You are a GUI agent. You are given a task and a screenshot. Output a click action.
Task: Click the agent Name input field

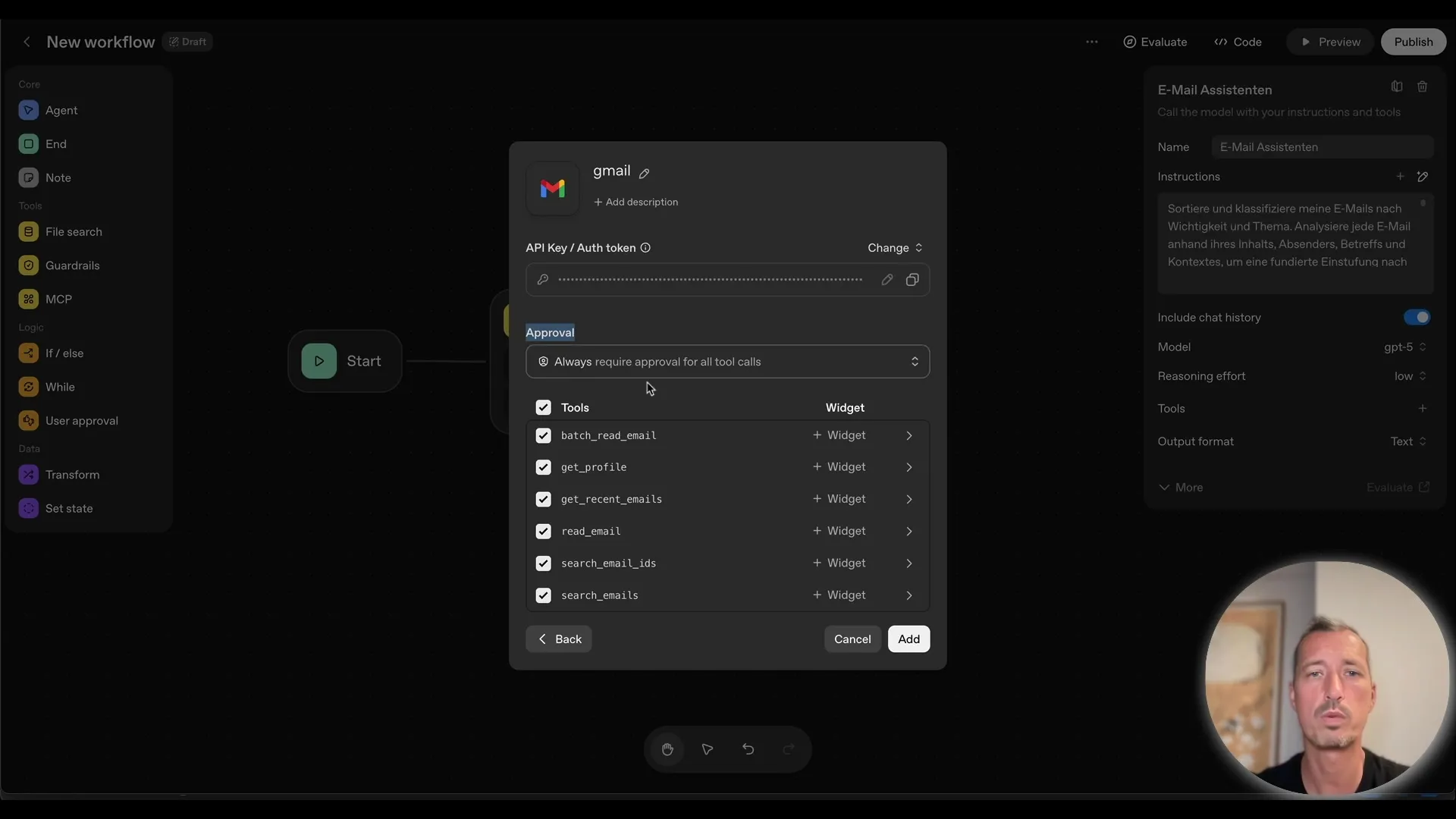1324,146
